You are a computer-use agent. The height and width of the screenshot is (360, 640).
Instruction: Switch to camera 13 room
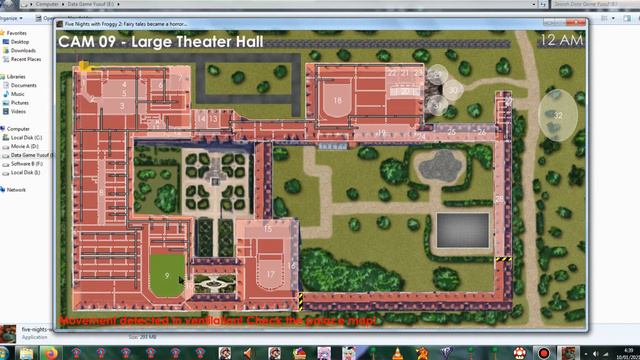coord(213,119)
